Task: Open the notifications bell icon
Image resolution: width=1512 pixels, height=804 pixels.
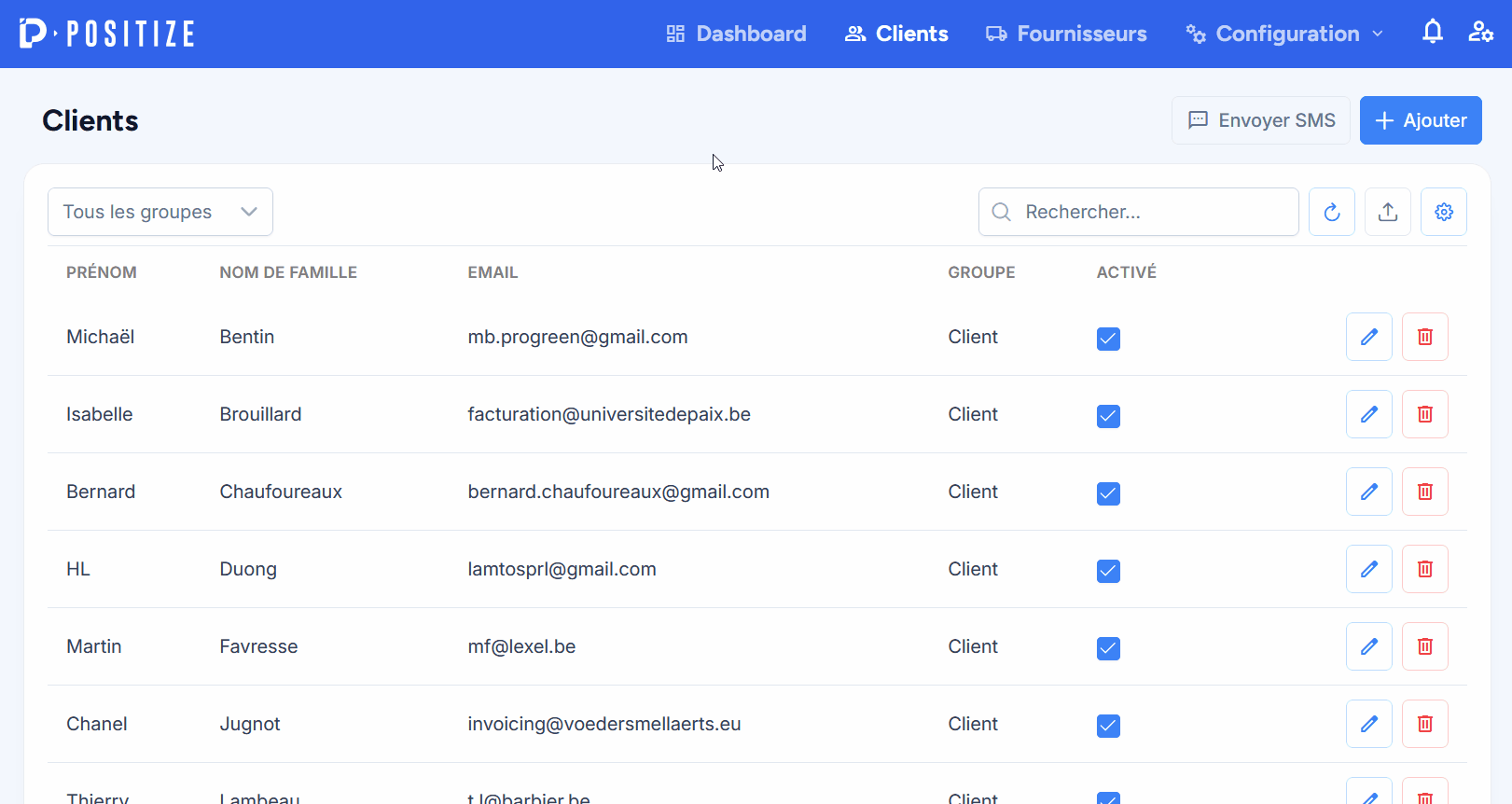Action: [1432, 33]
